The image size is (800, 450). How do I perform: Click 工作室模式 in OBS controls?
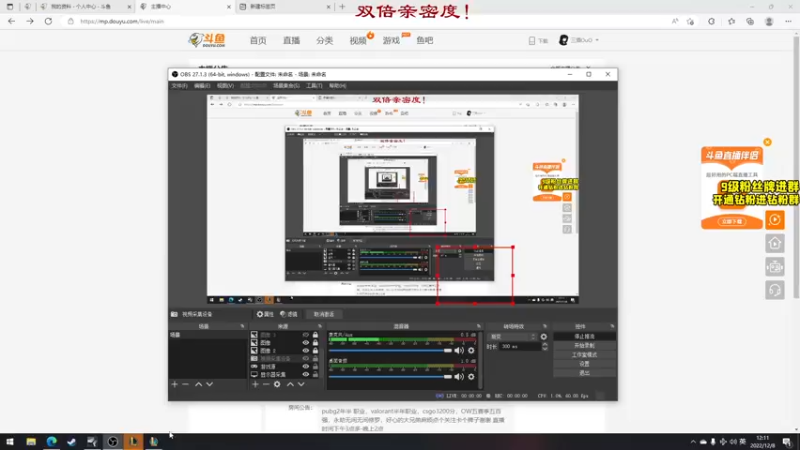coord(584,355)
